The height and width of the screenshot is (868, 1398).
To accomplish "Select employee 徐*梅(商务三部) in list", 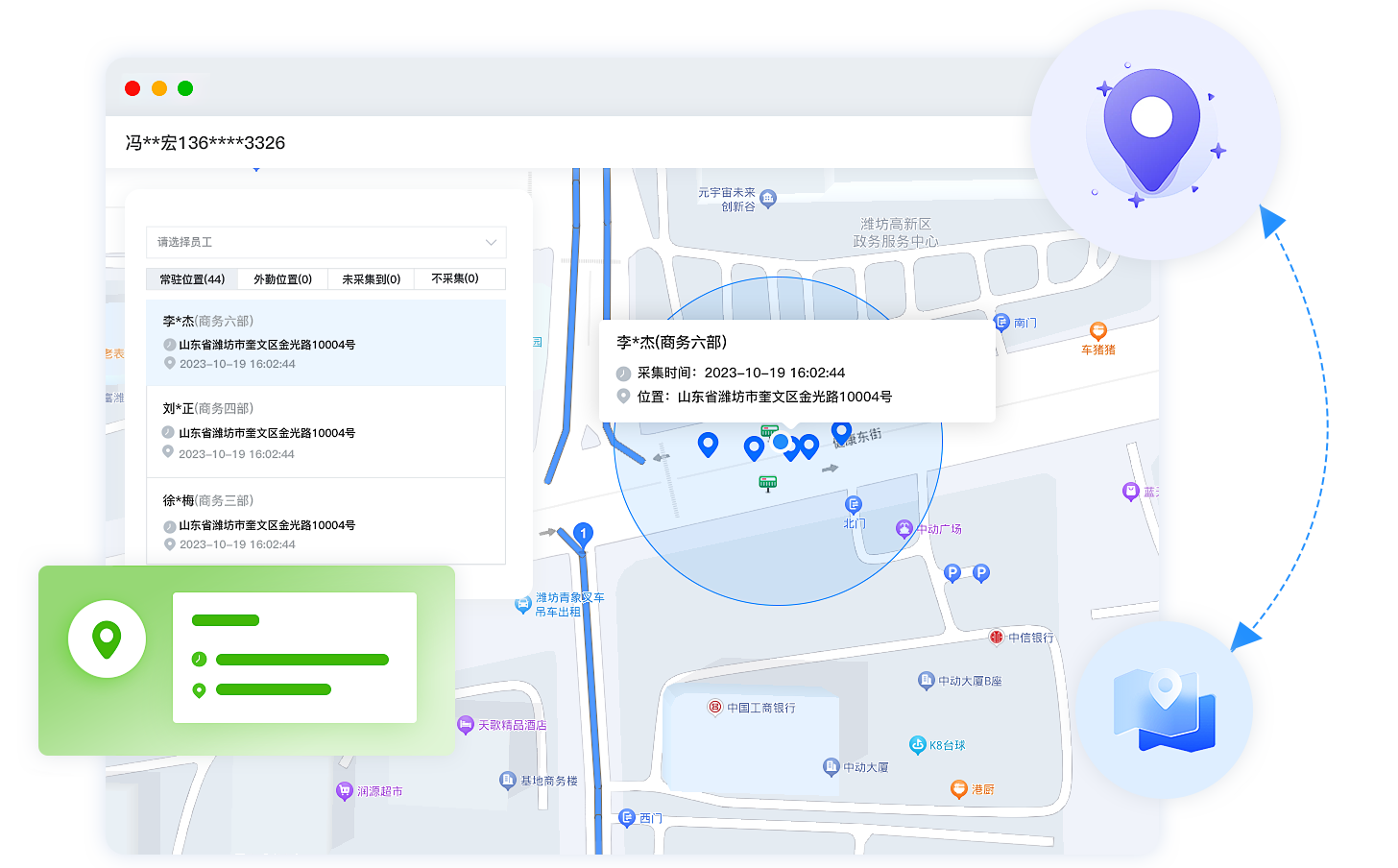I will (325, 521).
